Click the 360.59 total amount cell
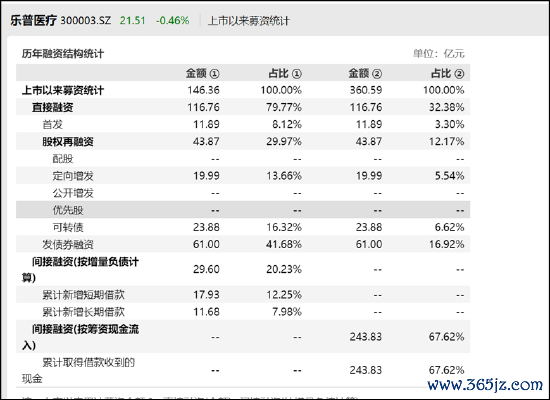 pos(365,90)
